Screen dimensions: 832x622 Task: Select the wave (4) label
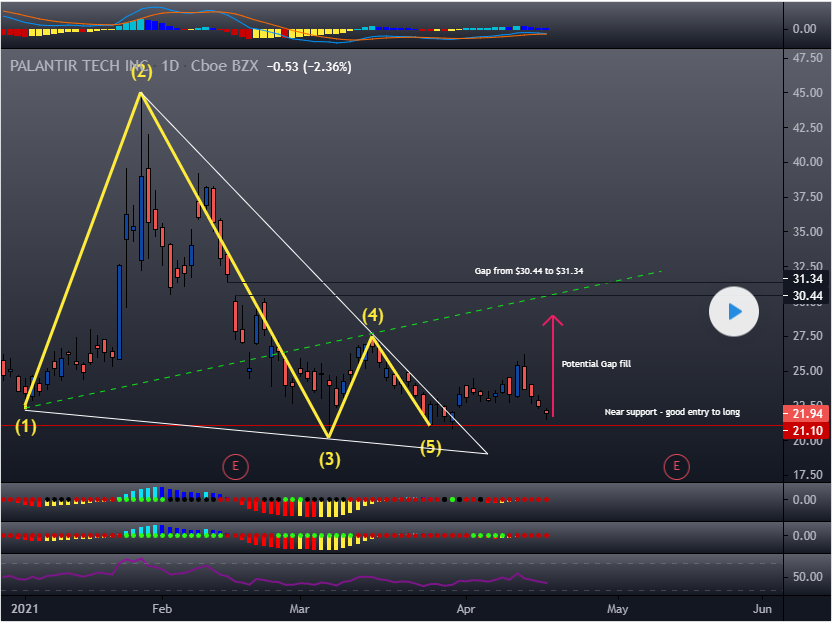[x=372, y=316]
